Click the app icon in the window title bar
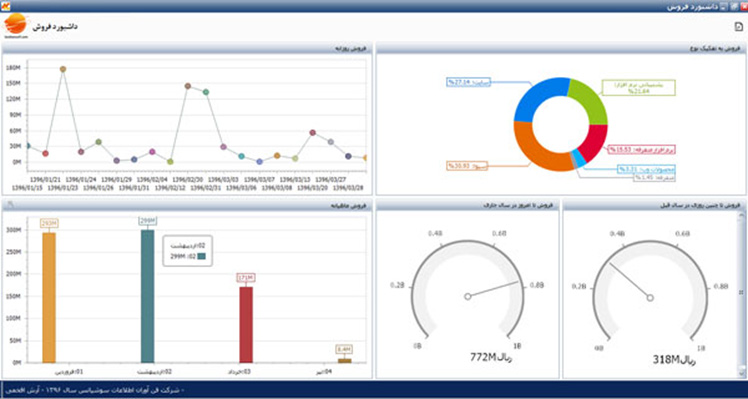 pyautogui.click(x=6, y=6)
